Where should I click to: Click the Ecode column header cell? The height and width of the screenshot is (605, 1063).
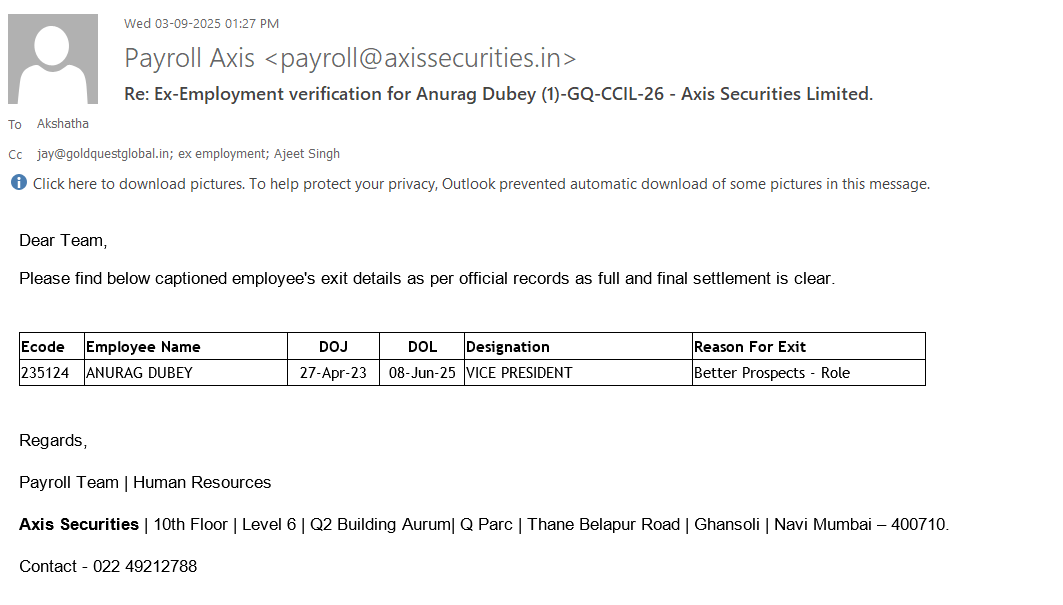point(43,347)
